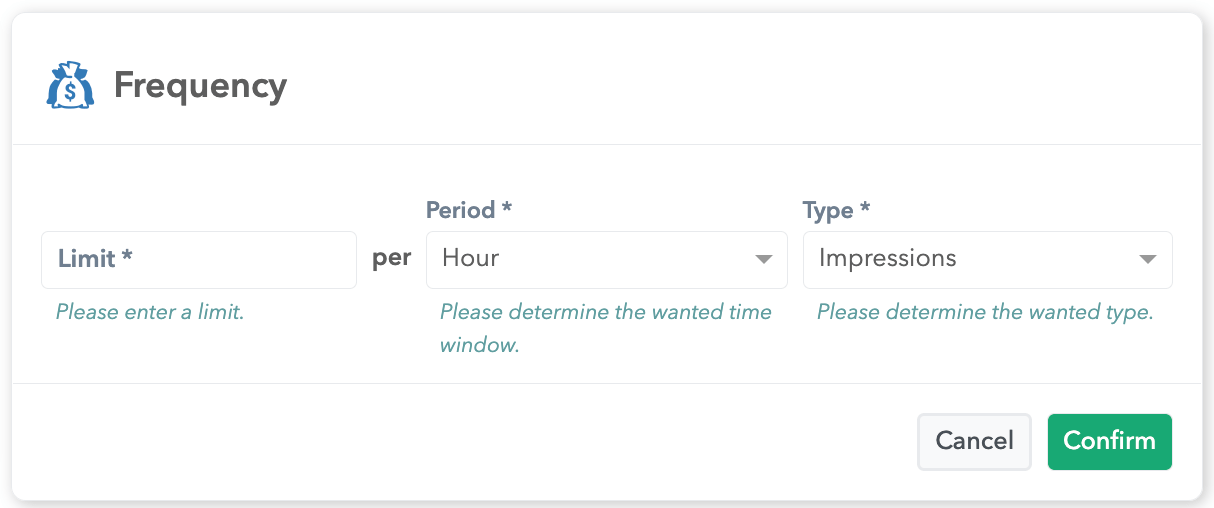Screen dimensions: 1214x508
Task: Click the 'Limit *' placeholder text
Action: [x=96, y=259]
